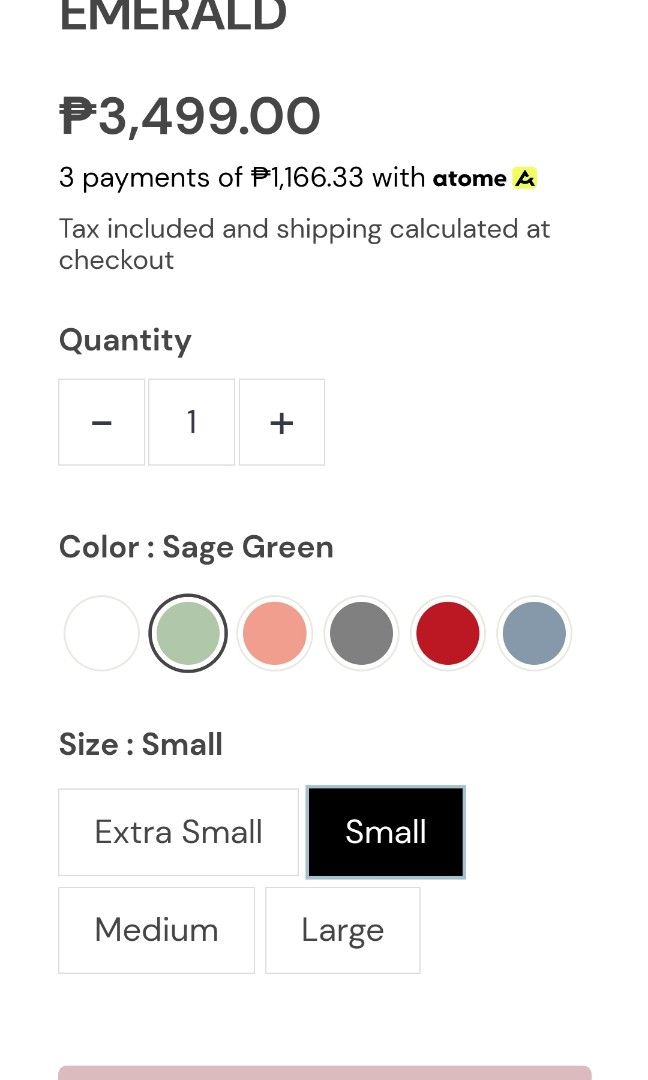Choose the Medium size option
648x1080 pixels.
click(x=156, y=929)
